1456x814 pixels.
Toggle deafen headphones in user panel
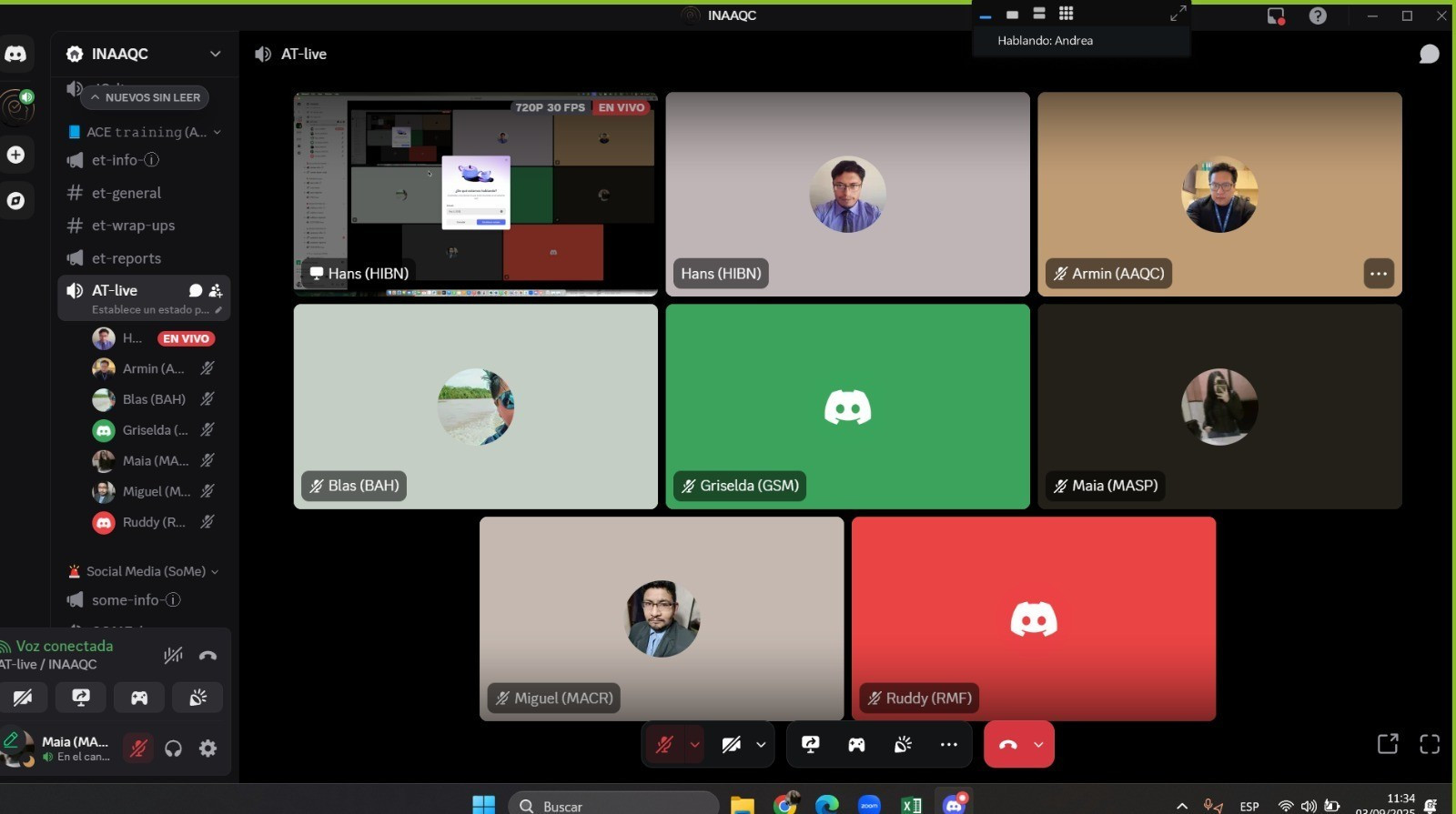pos(173,749)
